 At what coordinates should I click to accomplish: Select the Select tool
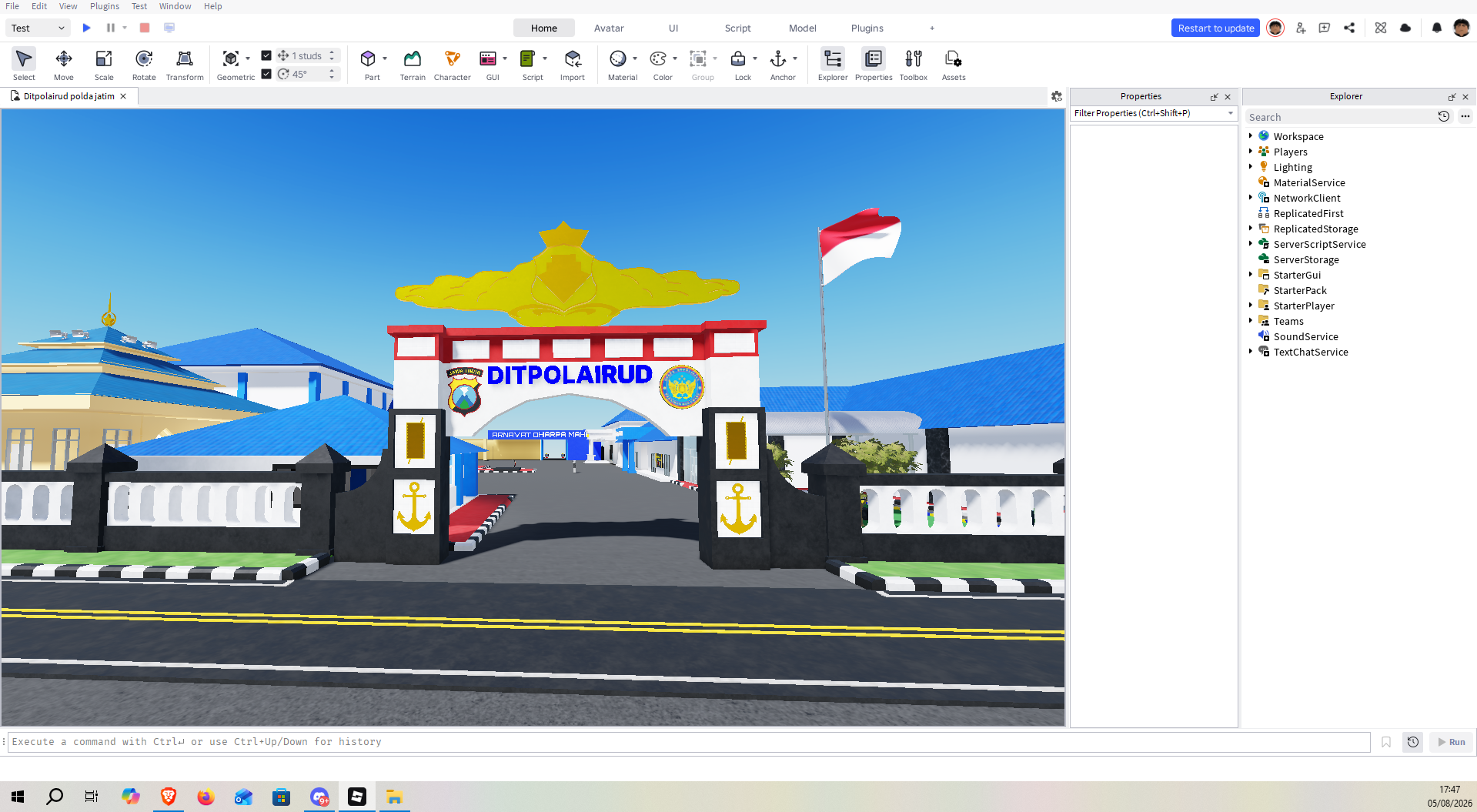[x=24, y=65]
